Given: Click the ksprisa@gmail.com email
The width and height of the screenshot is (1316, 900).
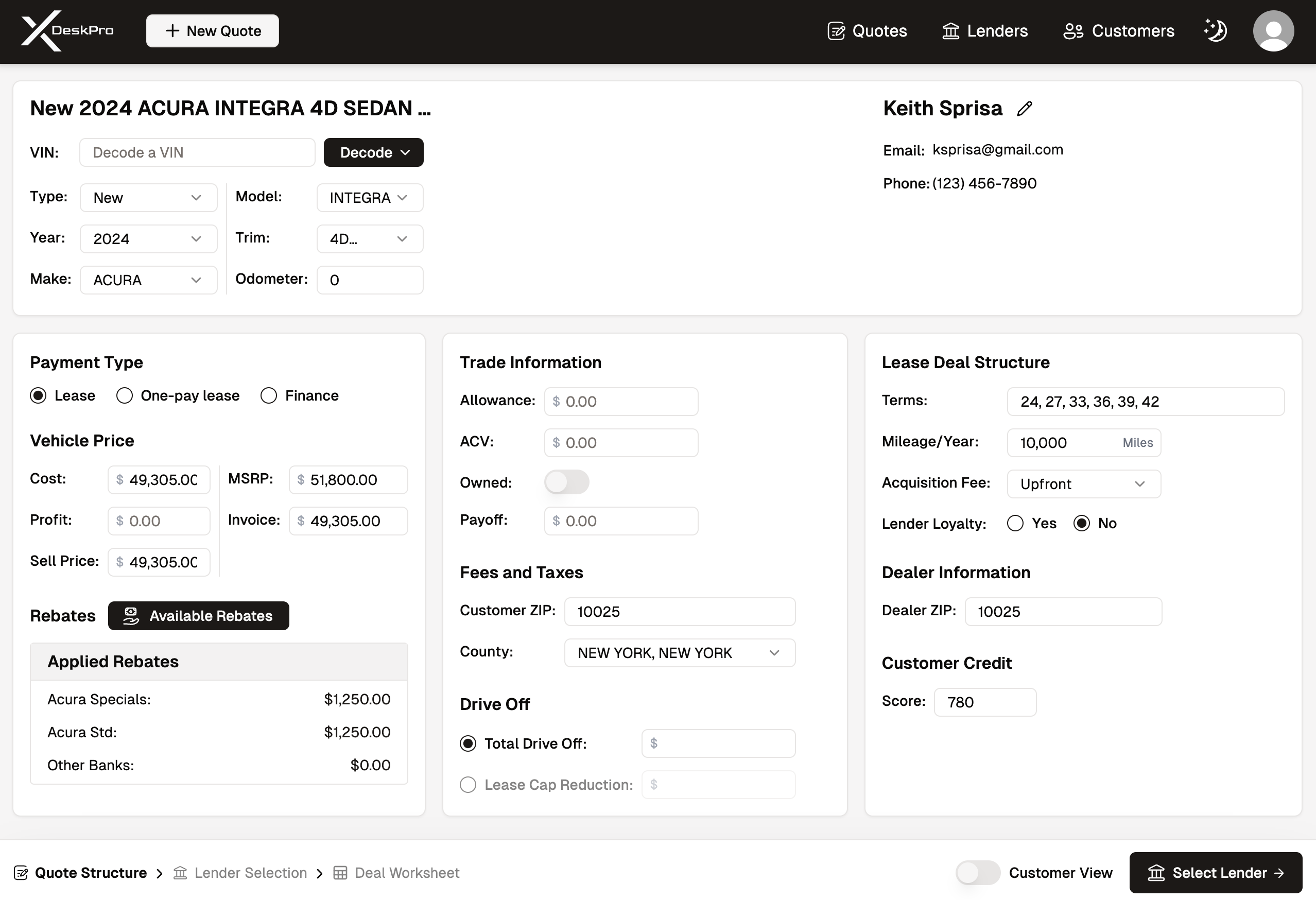Looking at the screenshot, I should click(998, 149).
